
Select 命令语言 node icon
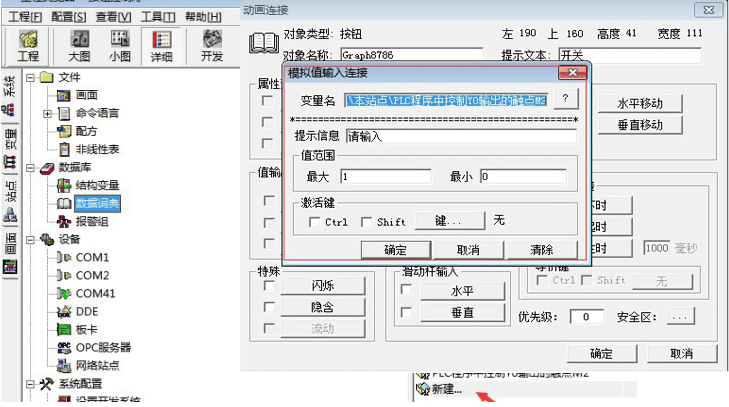click(64, 113)
